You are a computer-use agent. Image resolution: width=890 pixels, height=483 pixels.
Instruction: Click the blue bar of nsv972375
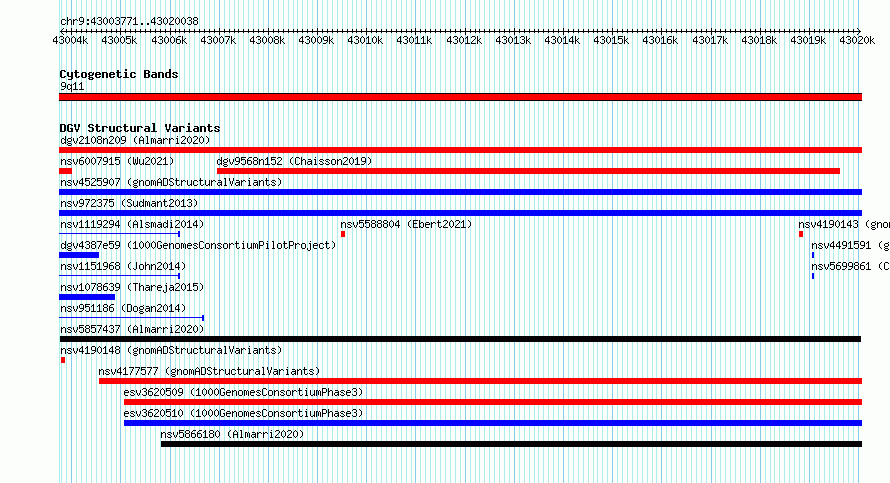(x=460, y=213)
